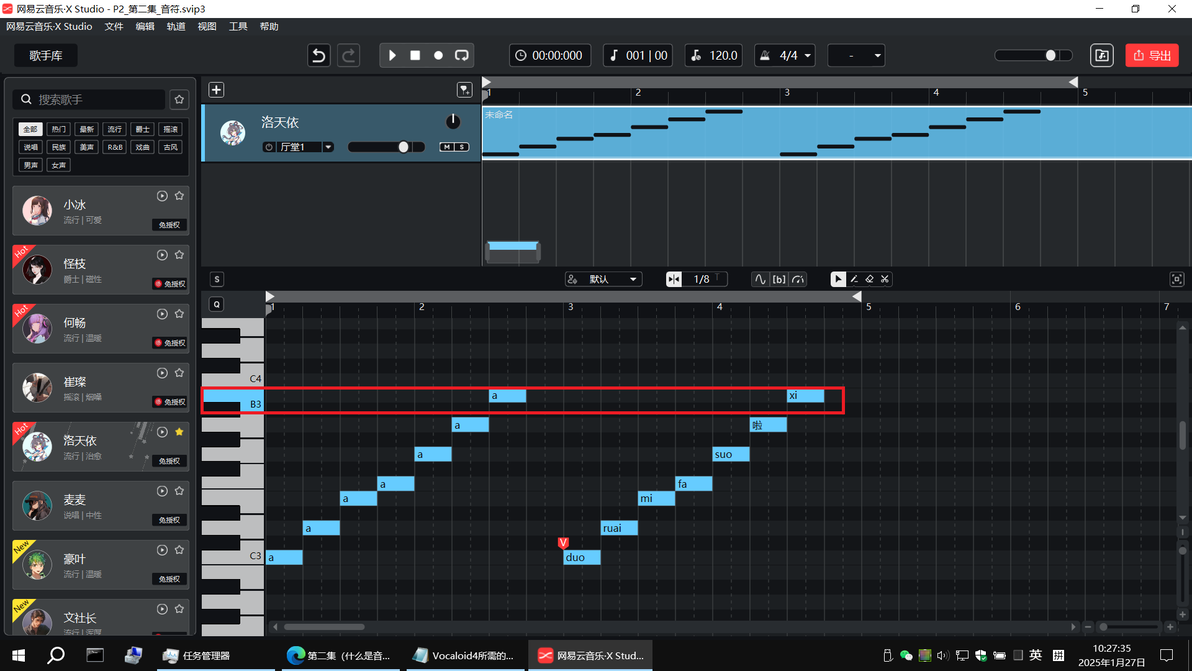Toggle favorite star for singer 怪枝
This screenshot has height=671, width=1192.
point(179,255)
